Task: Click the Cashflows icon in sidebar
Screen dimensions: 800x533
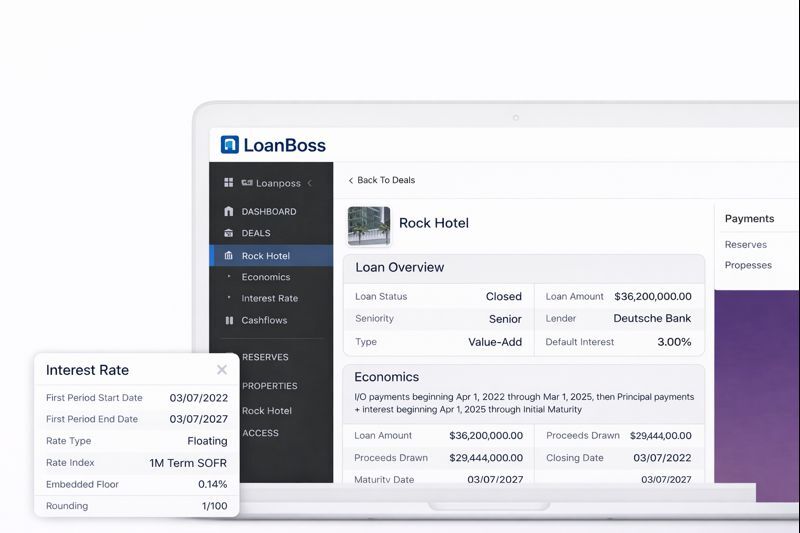Action: [229, 320]
